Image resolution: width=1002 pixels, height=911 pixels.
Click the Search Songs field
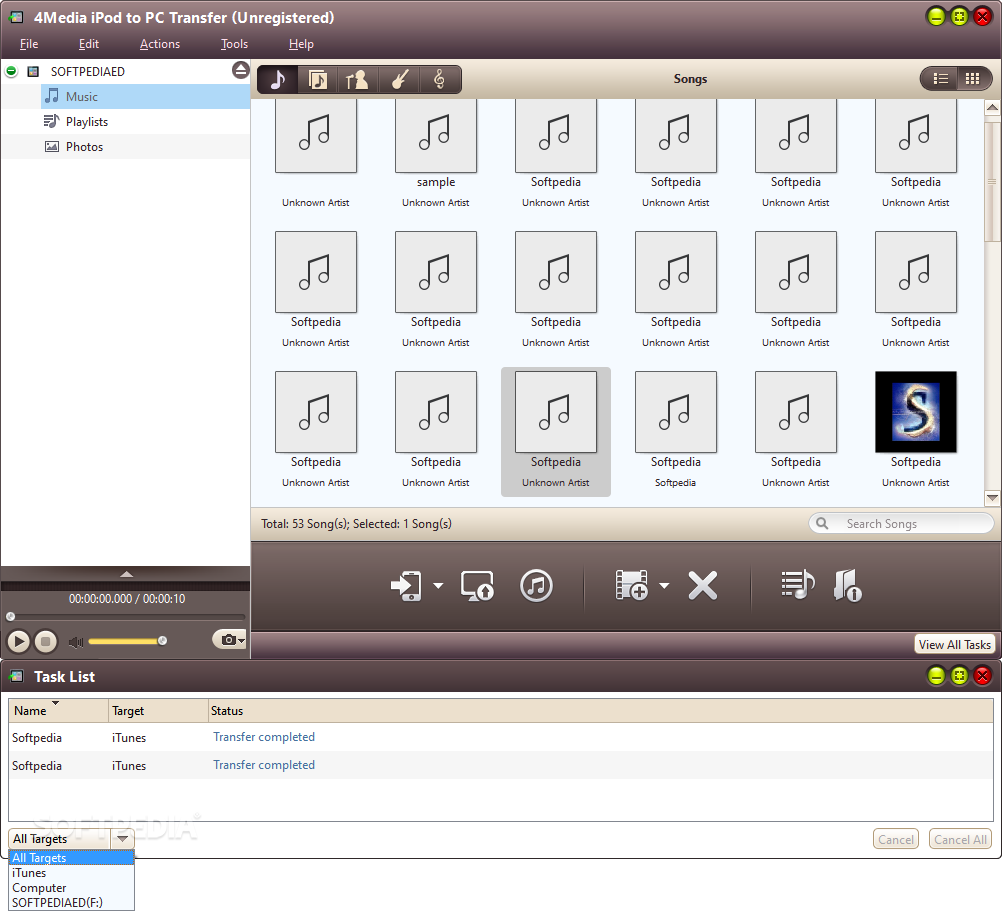coord(901,524)
